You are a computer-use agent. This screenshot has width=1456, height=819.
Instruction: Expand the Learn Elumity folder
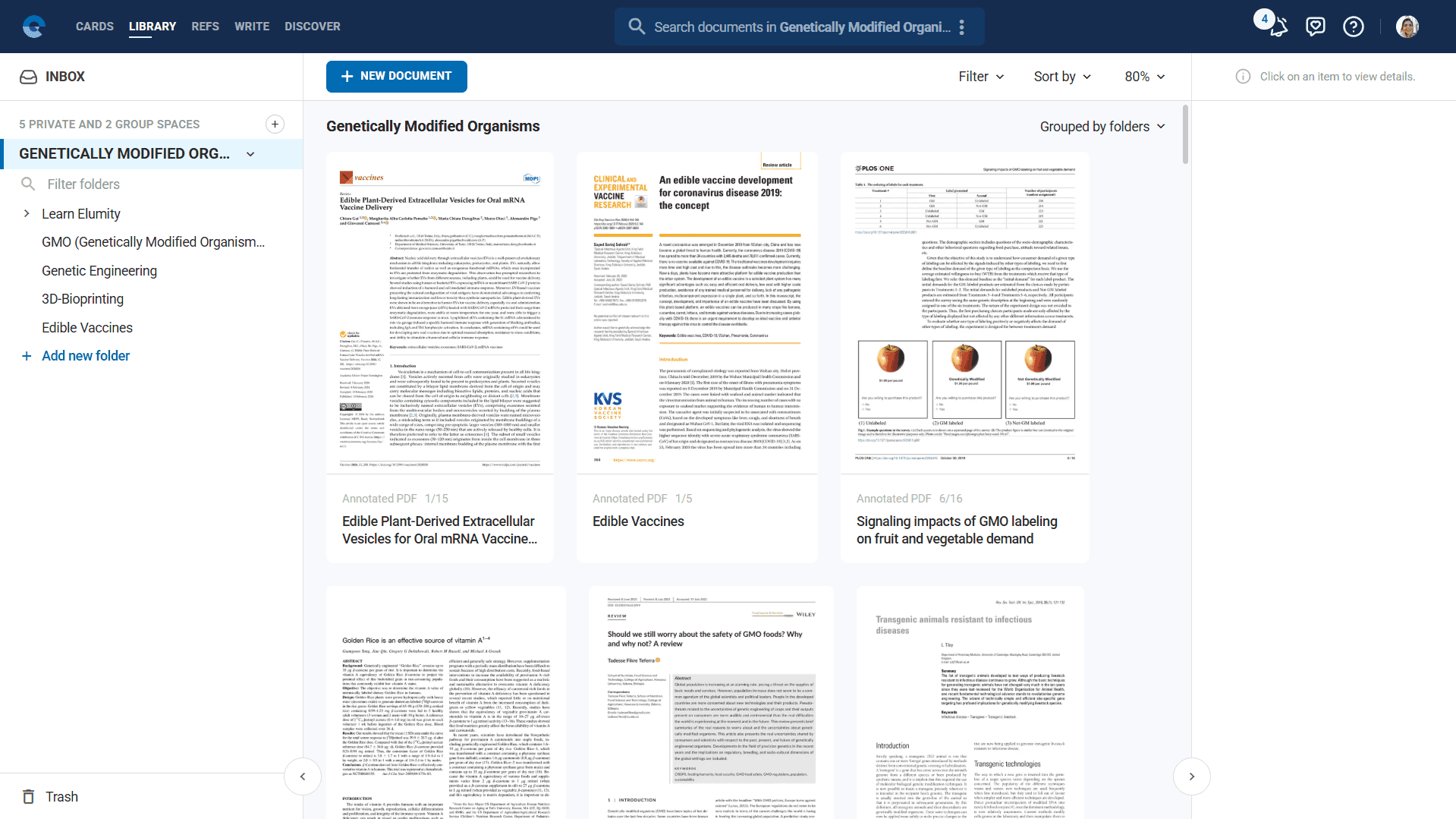click(x=27, y=214)
